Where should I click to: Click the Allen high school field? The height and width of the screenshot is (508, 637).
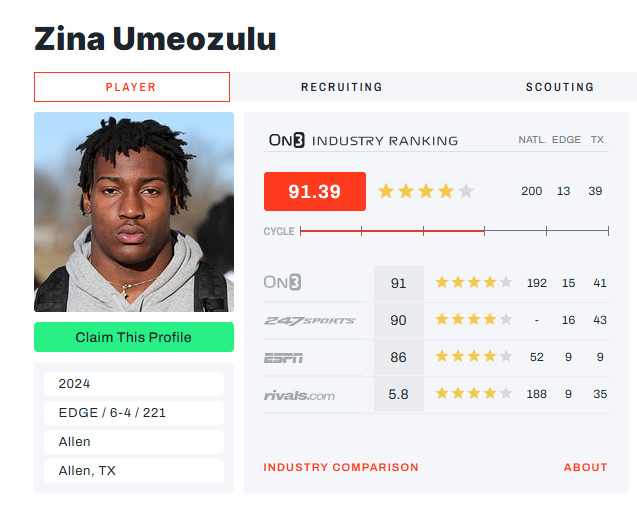coord(134,441)
